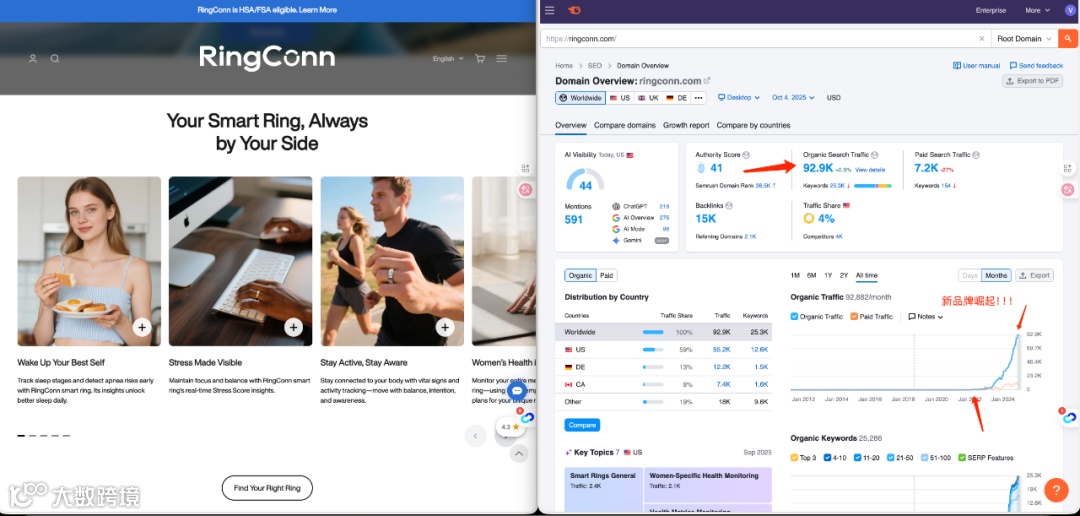
Task: Click the Semrush flame logo
Action: click(x=574, y=10)
